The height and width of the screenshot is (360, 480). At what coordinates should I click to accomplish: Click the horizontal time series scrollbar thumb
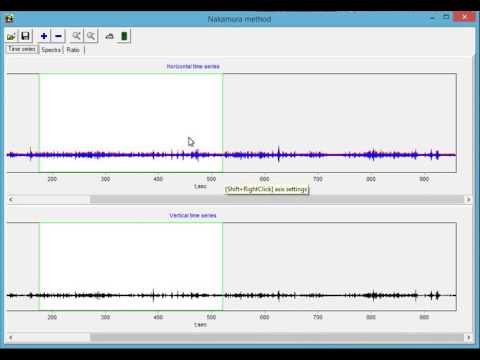pos(277,200)
